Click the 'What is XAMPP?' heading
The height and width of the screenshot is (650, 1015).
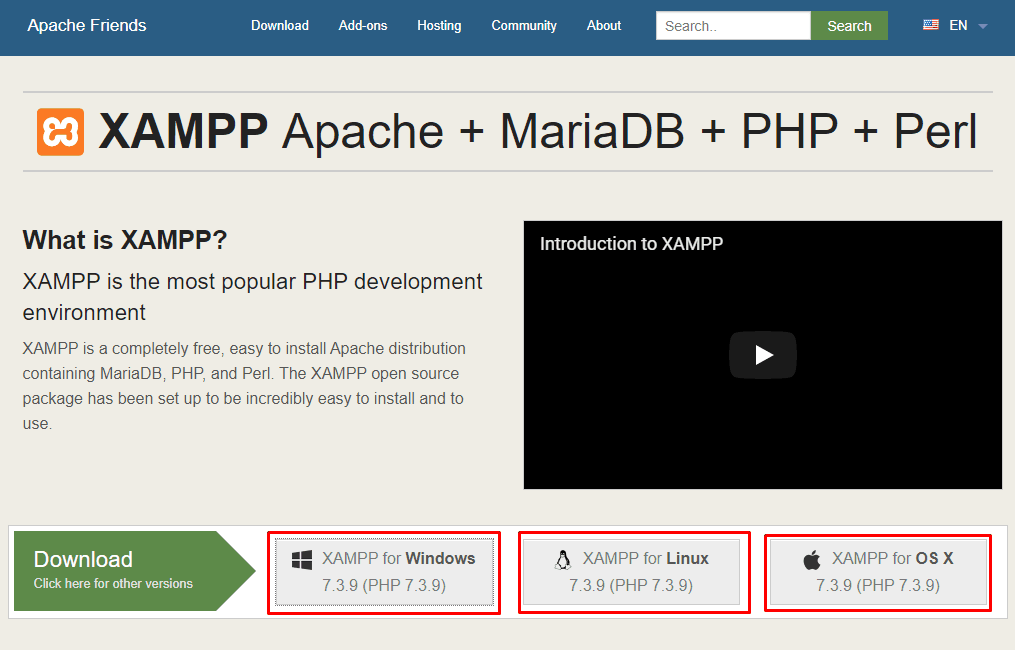(x=125, y=240)
